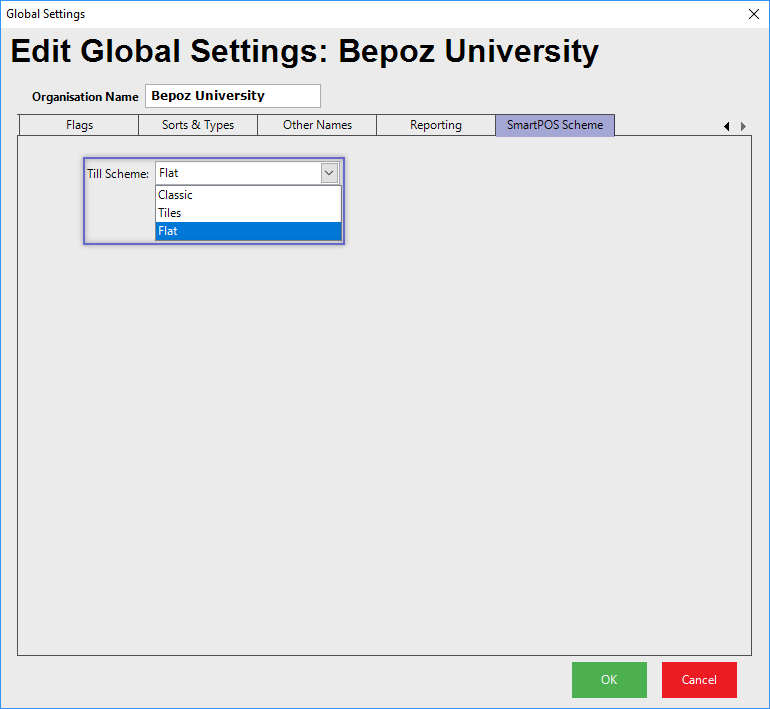Click the Till Scheme label

coord(118,174)
